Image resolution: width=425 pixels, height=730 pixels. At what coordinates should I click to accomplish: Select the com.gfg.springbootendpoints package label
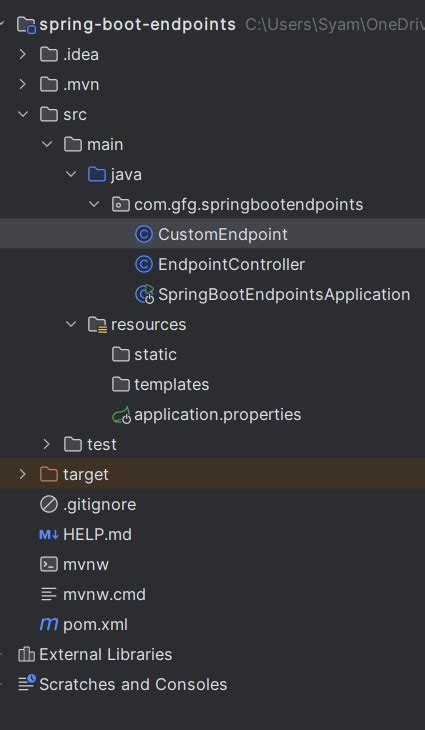point(249,205)
